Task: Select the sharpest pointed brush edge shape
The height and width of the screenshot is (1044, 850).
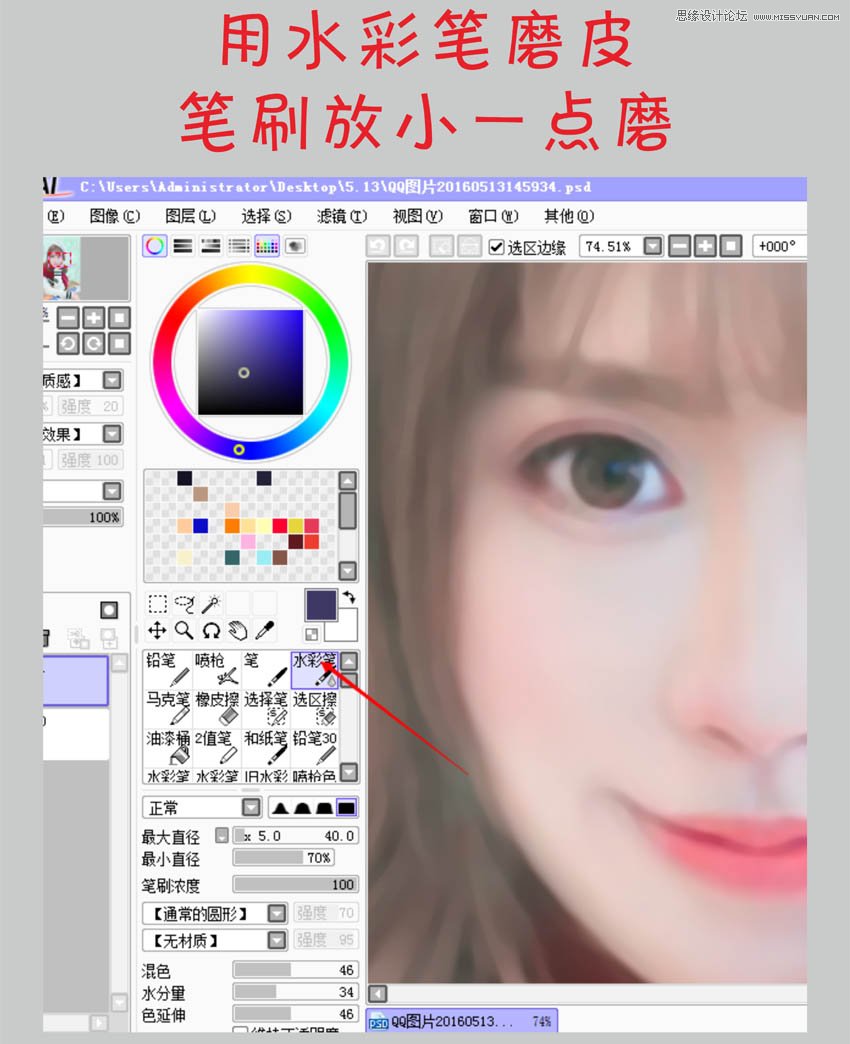Action: pos(280,808)
